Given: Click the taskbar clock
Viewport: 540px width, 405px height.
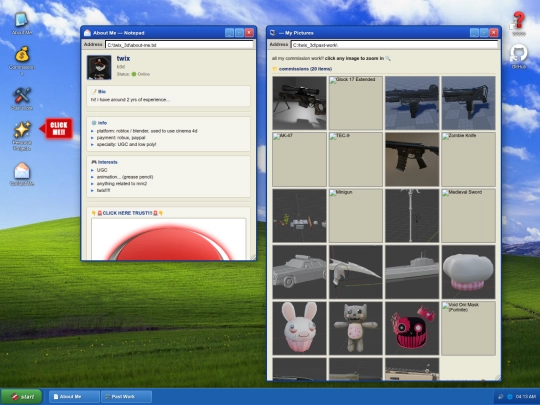Looking at the screenshot, I should (x=526, y=397).
